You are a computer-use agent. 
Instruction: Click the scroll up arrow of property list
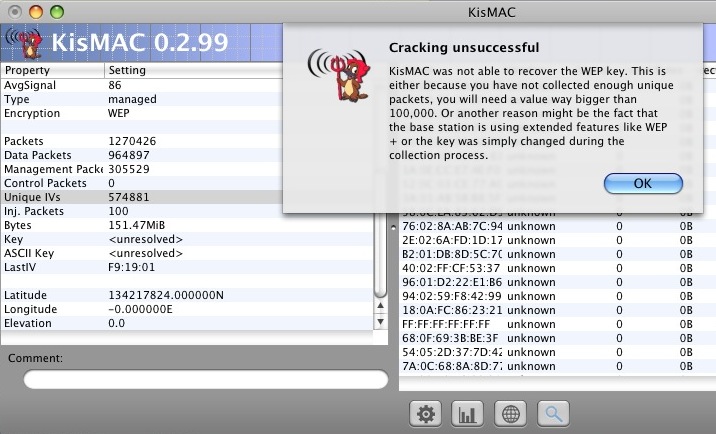tap(380, 306)
